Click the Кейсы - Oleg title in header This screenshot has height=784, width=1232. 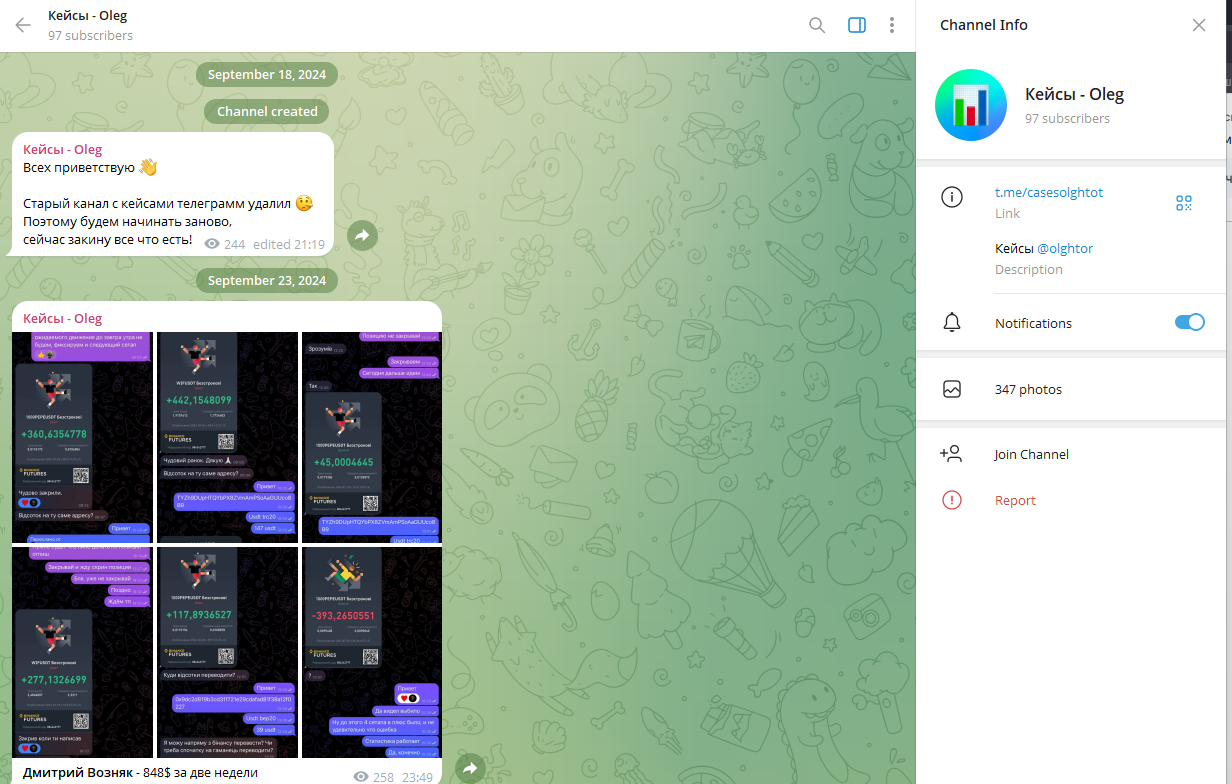[x=88, y=16]
